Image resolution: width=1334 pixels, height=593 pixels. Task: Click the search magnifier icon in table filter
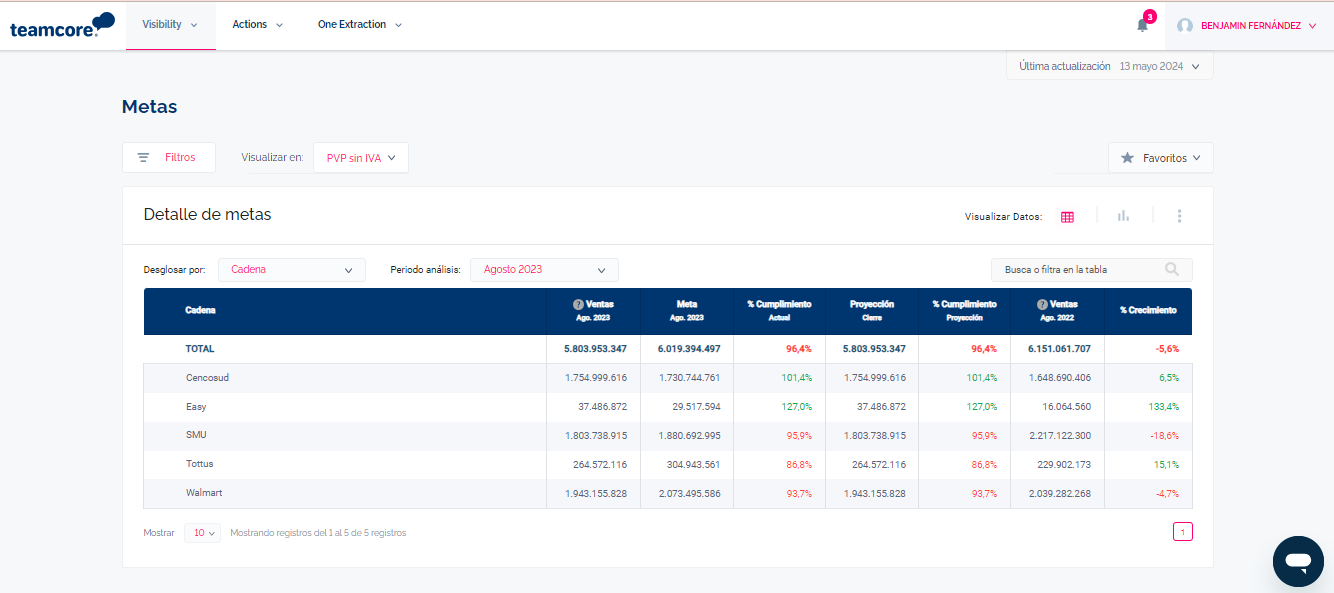(x=1172, y=270)
